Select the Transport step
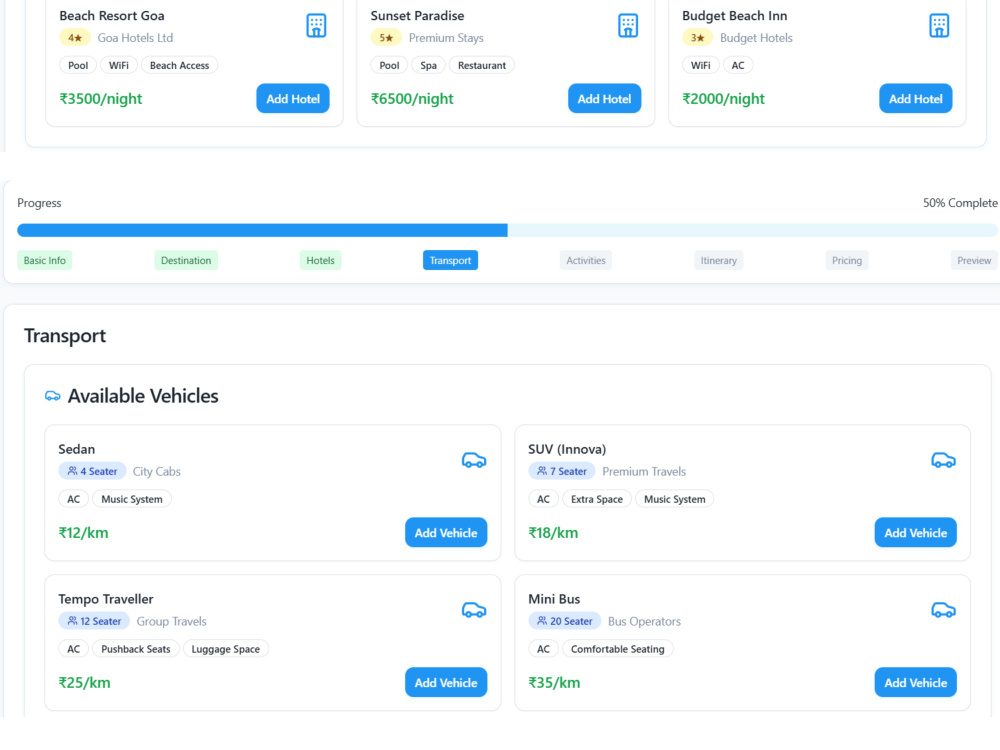1000x750 pixels. [x=450, y=260]
